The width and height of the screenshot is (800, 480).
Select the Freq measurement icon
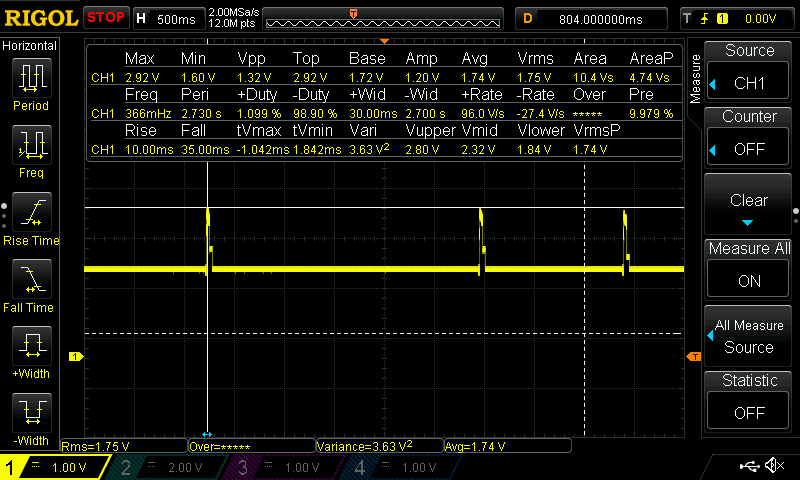32,145
